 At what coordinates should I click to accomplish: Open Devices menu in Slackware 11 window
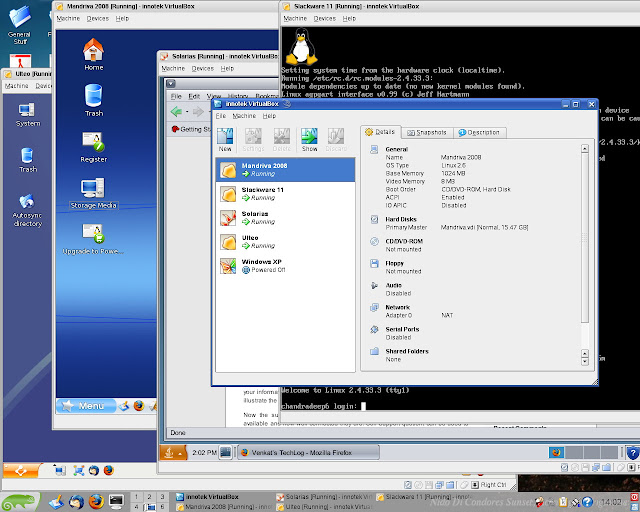(324, 18)
